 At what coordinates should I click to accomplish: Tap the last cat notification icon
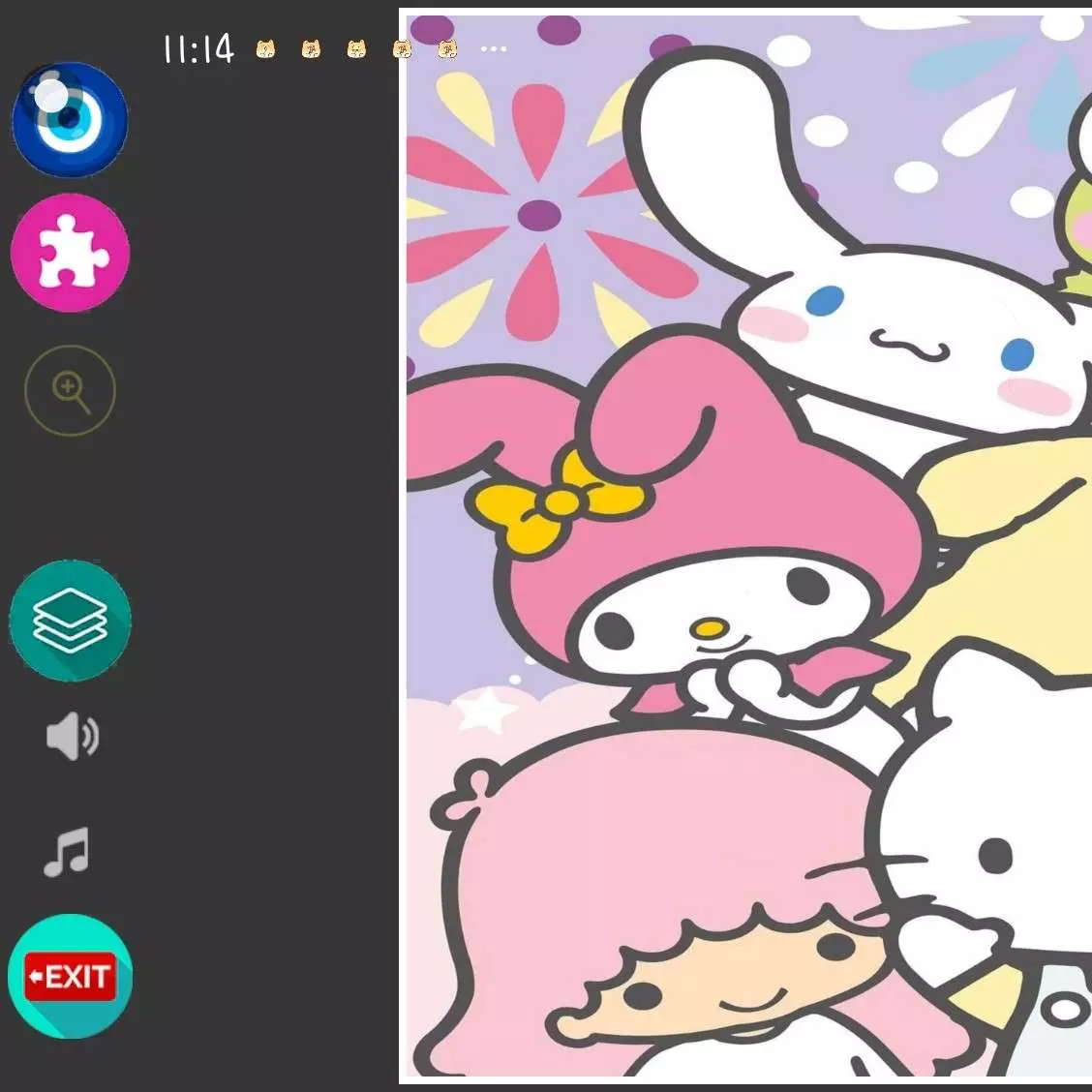[x=447, y=48]
